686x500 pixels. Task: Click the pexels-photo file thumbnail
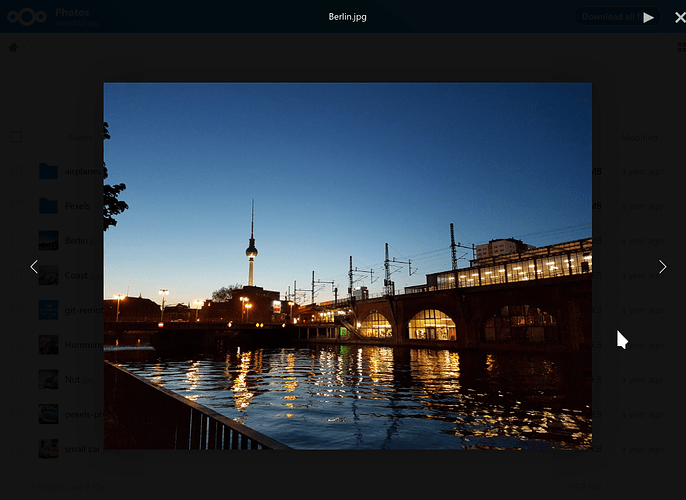pos(48,414)
